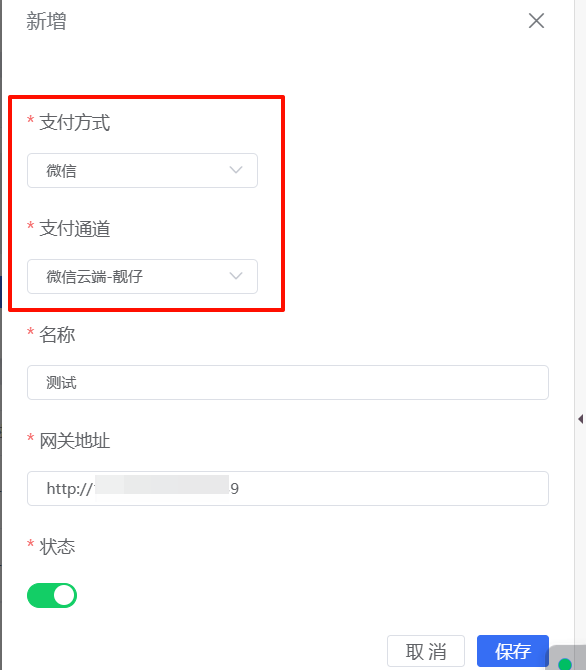
Task: Click the 状态 field label
Action: (x=57, y=547)
